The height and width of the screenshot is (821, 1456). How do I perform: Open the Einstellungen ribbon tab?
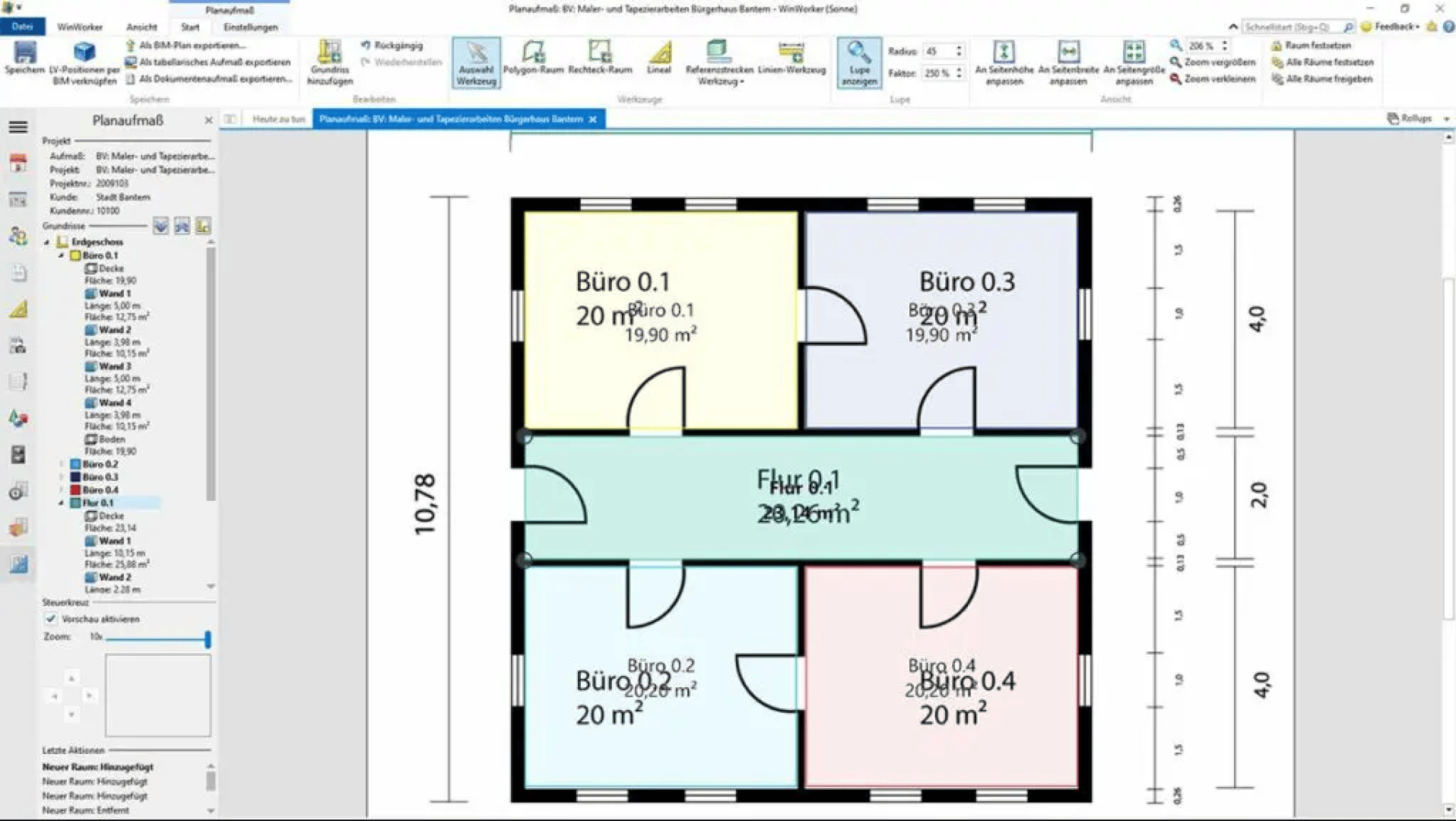click(x=250, y=27)
